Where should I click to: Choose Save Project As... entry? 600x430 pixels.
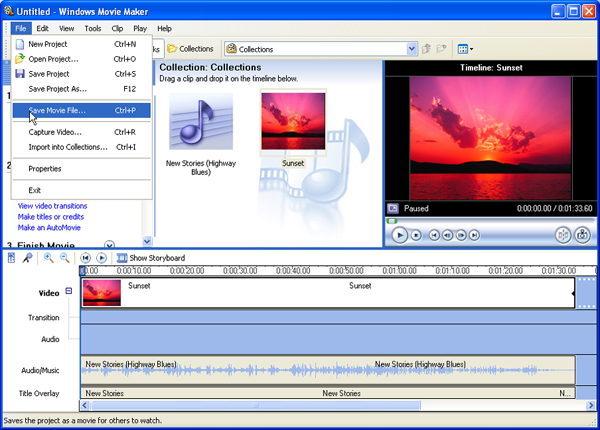tap(82, 89)
